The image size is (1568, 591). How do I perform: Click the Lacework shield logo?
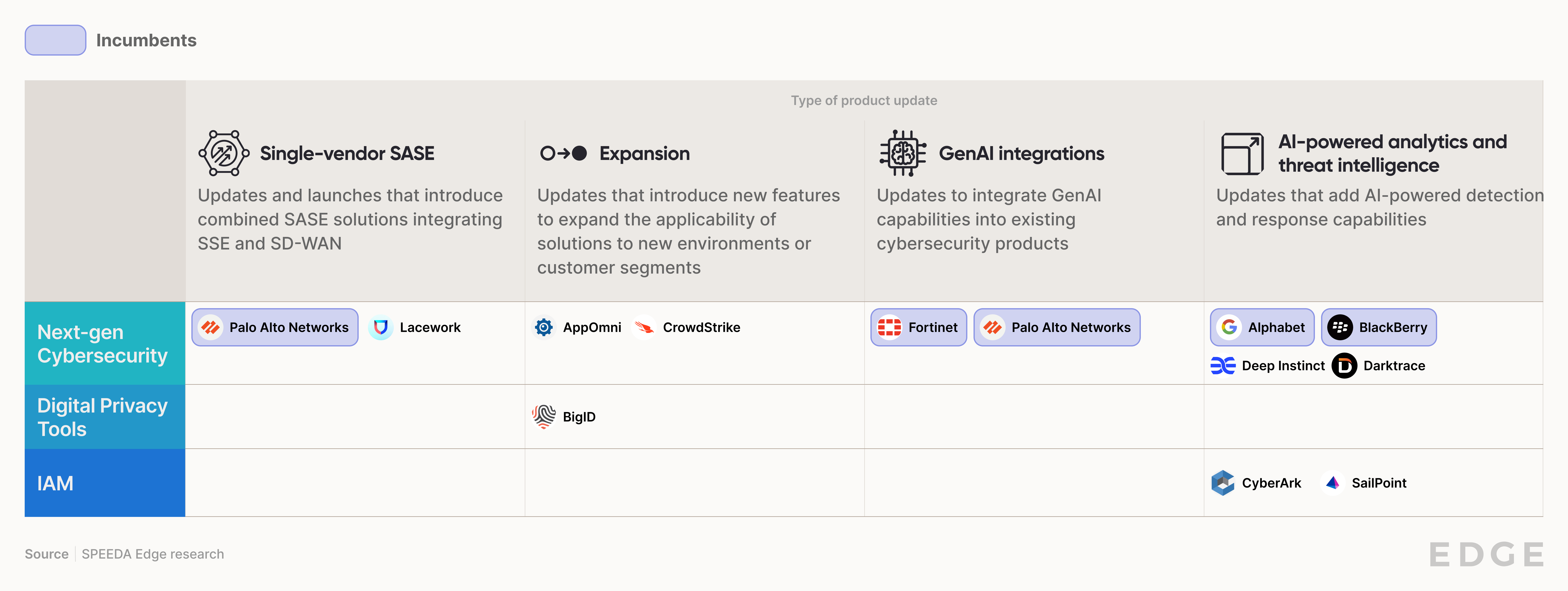point(381,328)
